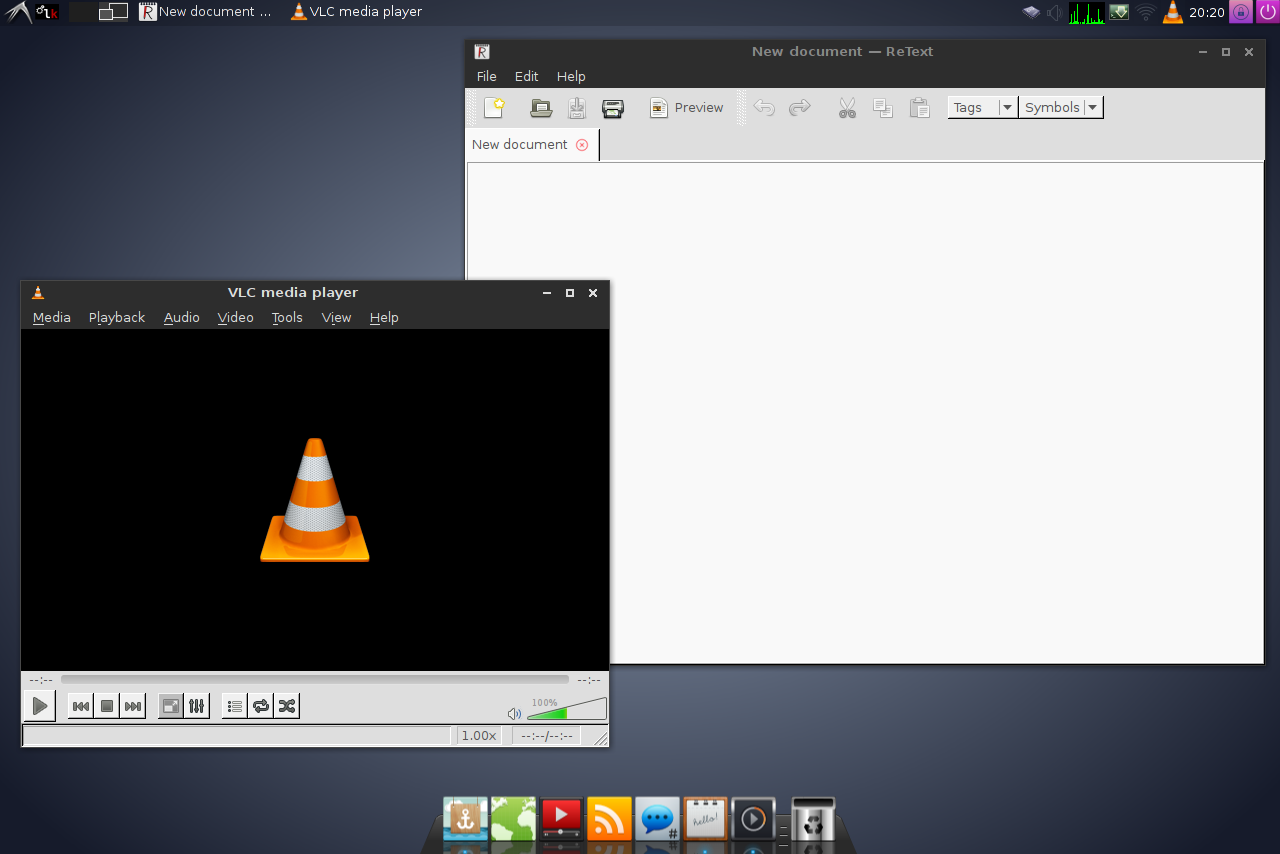The image size is (1280, 854).
Task: Show VLC extended settings equalizer
Action: point(197,706)
